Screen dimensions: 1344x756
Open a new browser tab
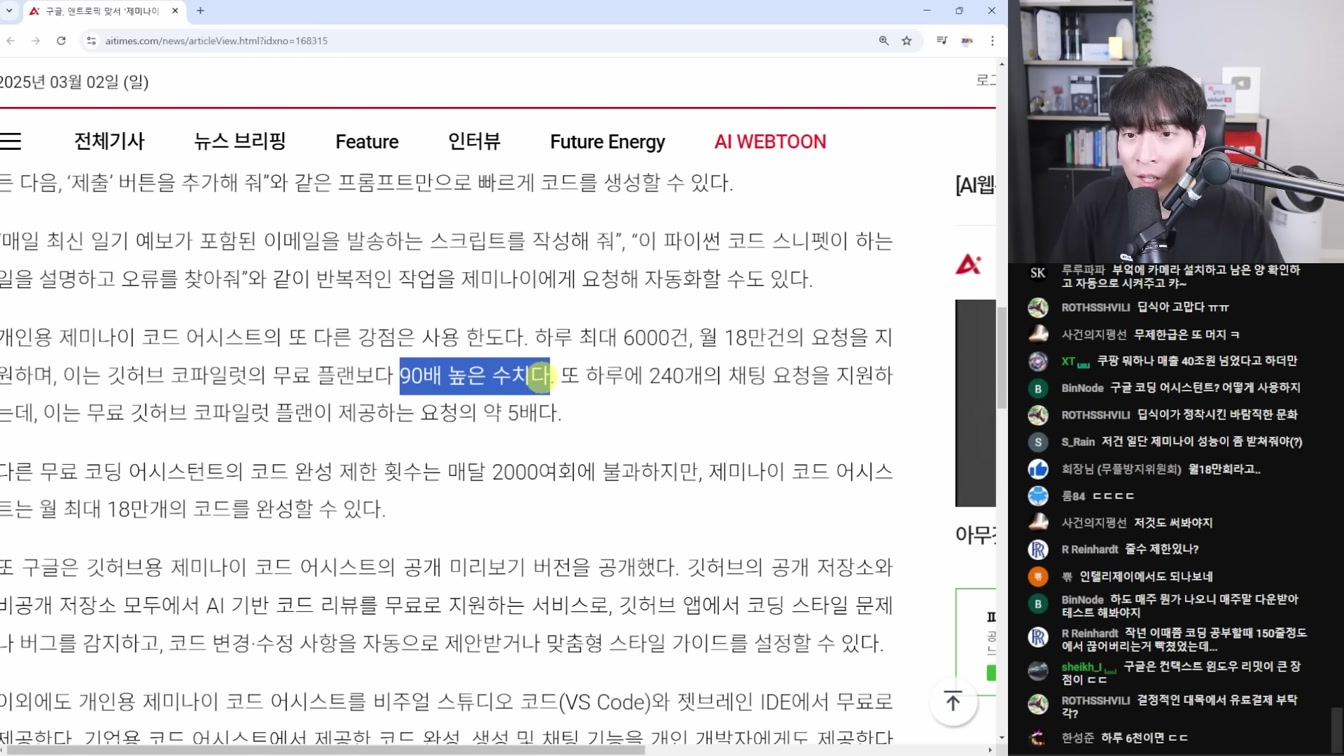(x=200, y=11)
